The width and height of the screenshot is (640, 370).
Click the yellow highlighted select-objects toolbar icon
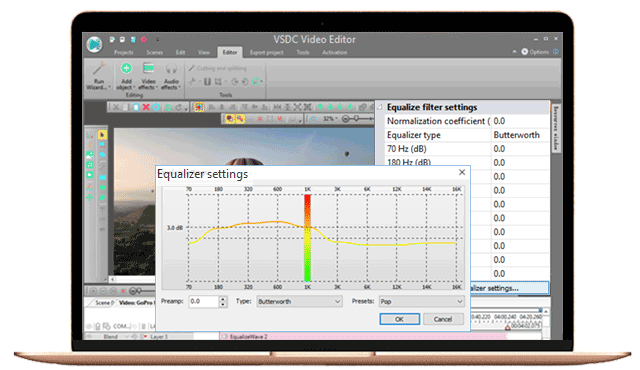[x=199, y=107]
